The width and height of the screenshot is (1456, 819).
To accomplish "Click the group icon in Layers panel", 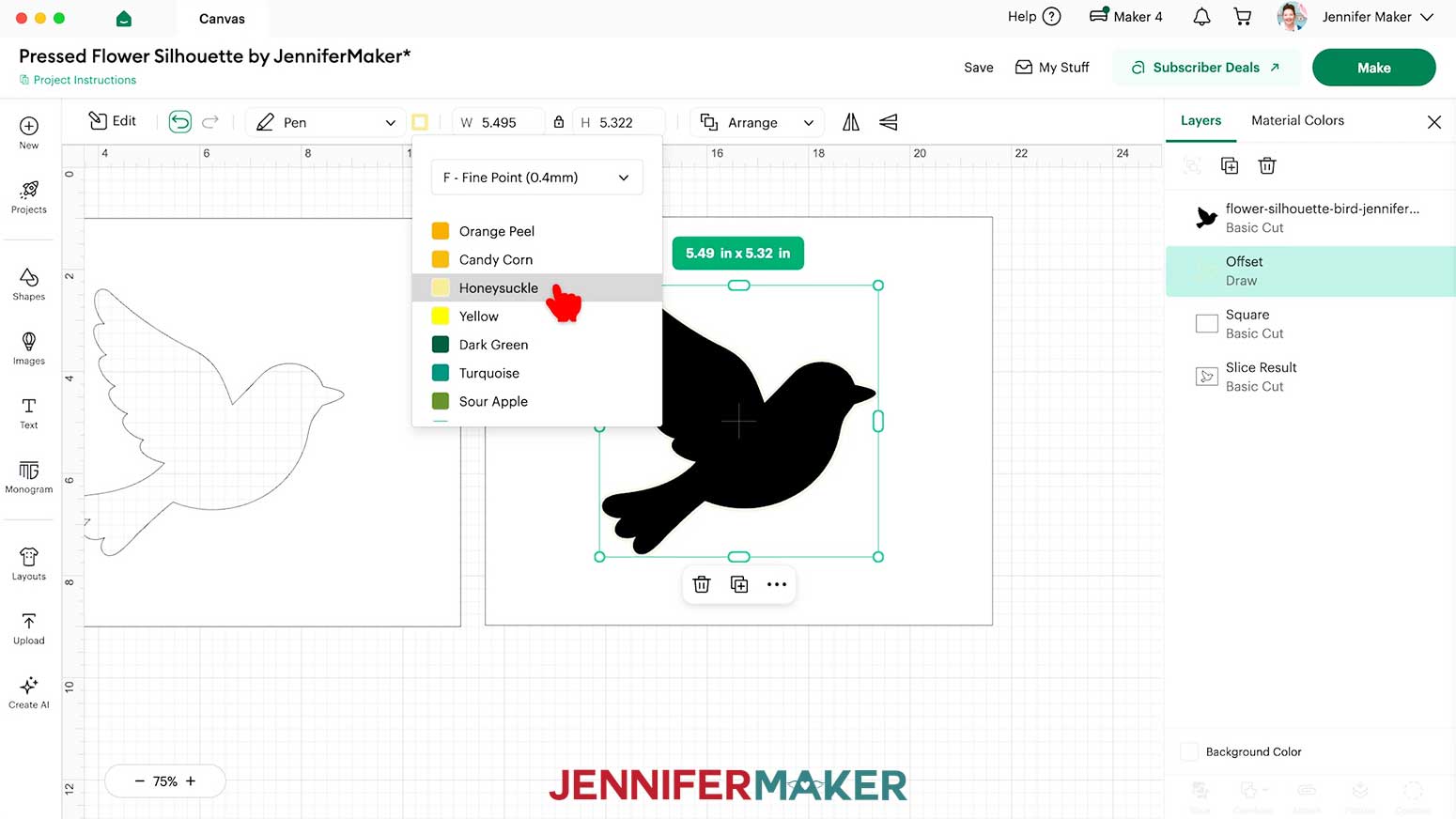I will click(x=1192, y=165).
